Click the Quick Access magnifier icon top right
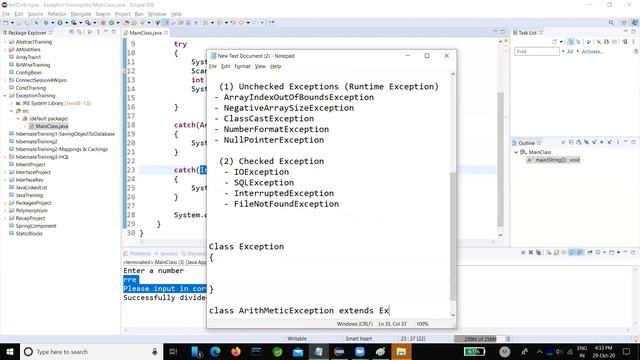640x360 pixels. tap(611, 22)
